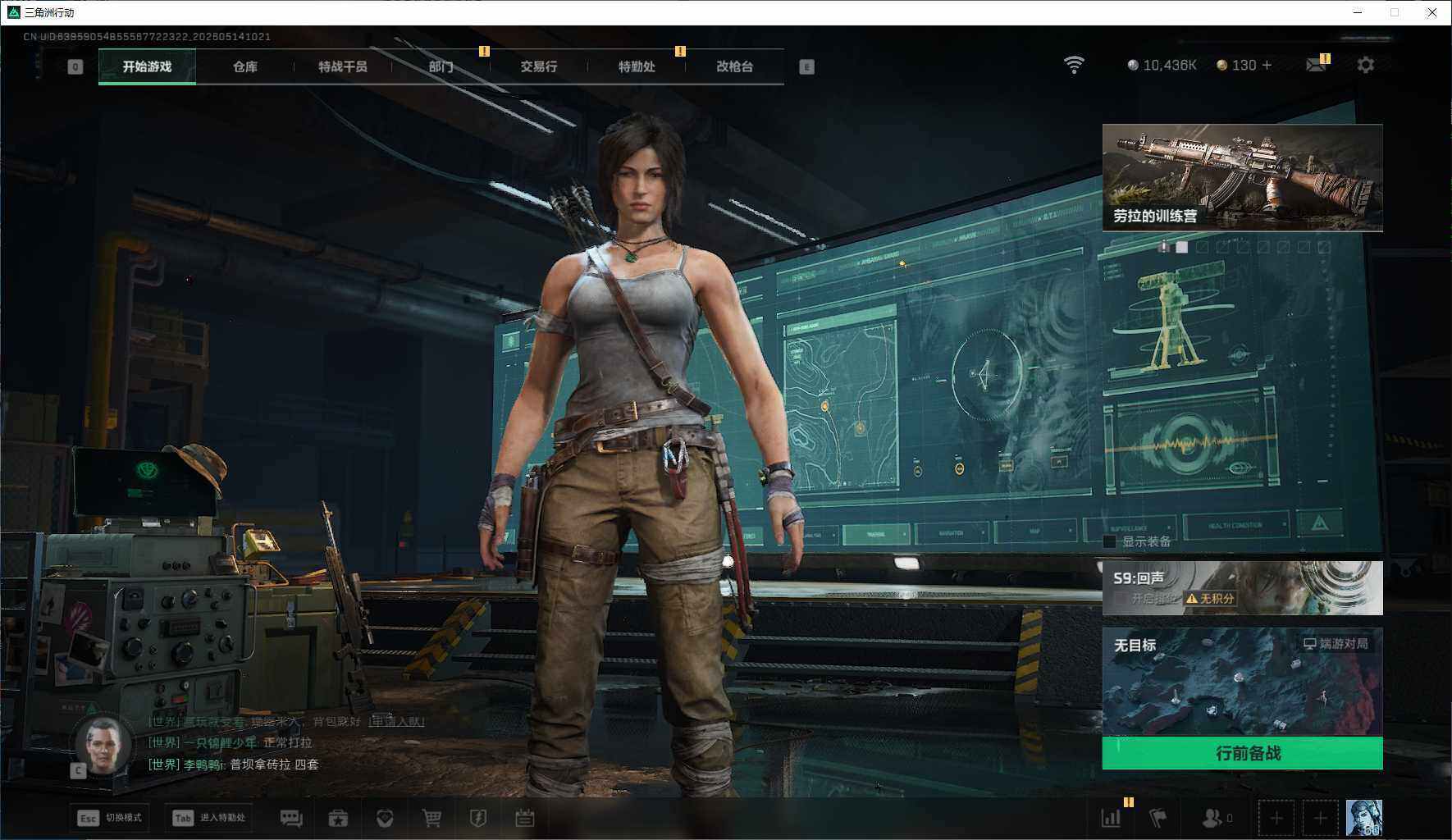Click the 三角洲行动 window title icon

14,12
